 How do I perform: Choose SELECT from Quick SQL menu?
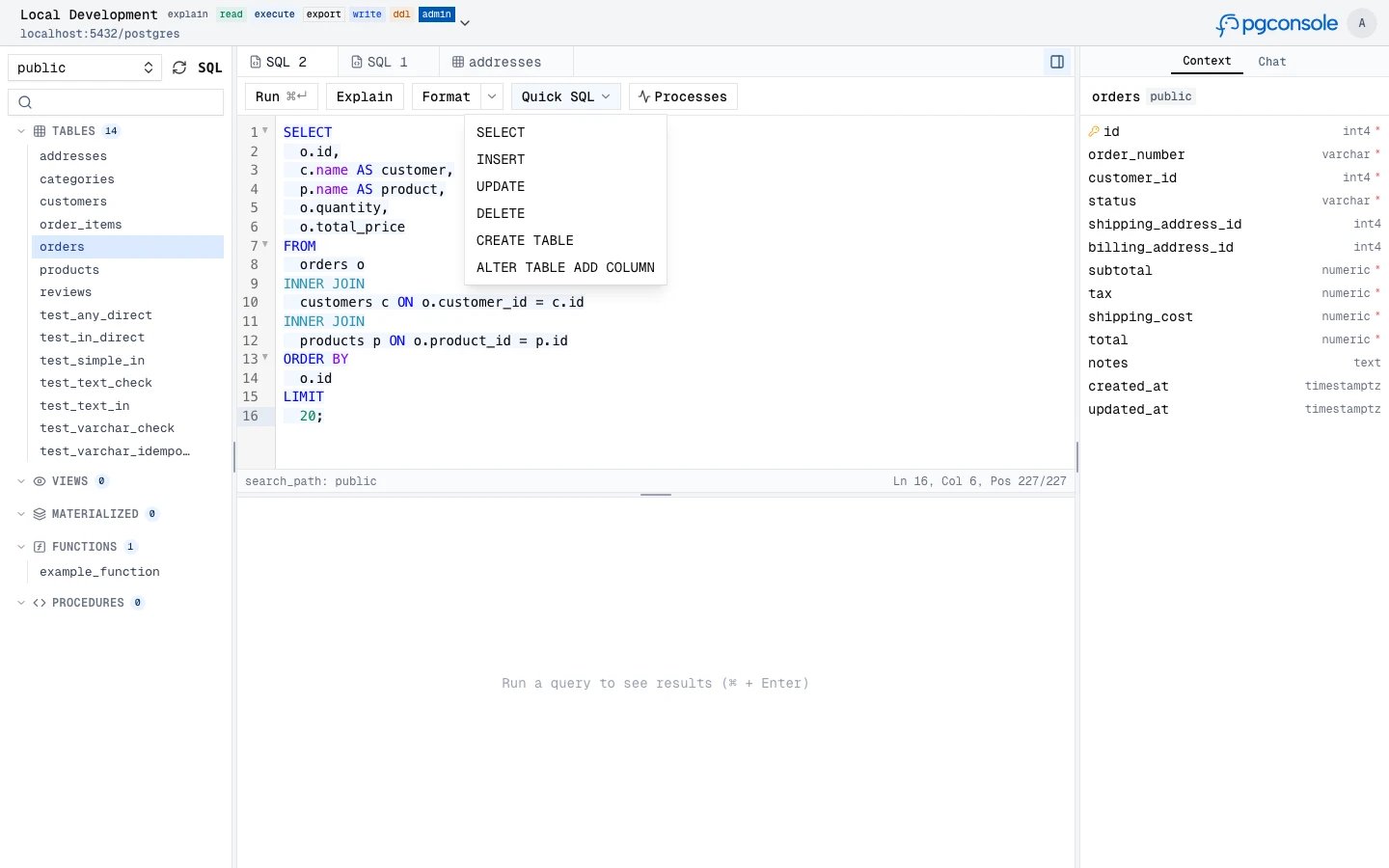(565, 132)
